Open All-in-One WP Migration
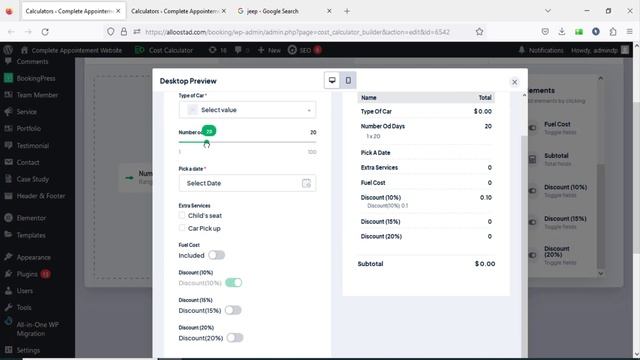 38,329
